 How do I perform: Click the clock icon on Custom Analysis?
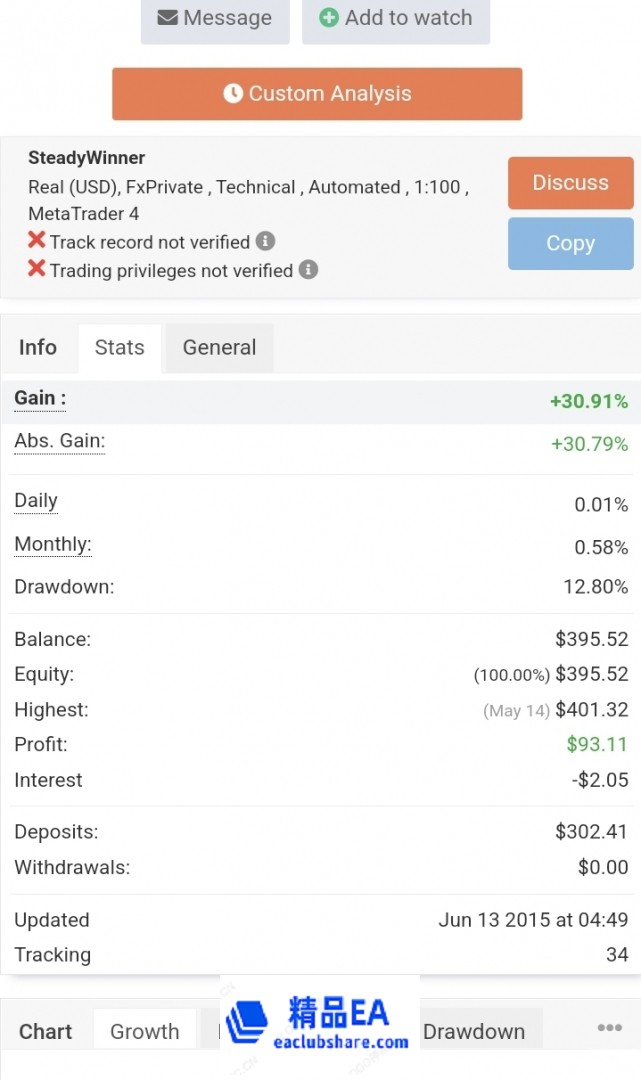point(233,93)
